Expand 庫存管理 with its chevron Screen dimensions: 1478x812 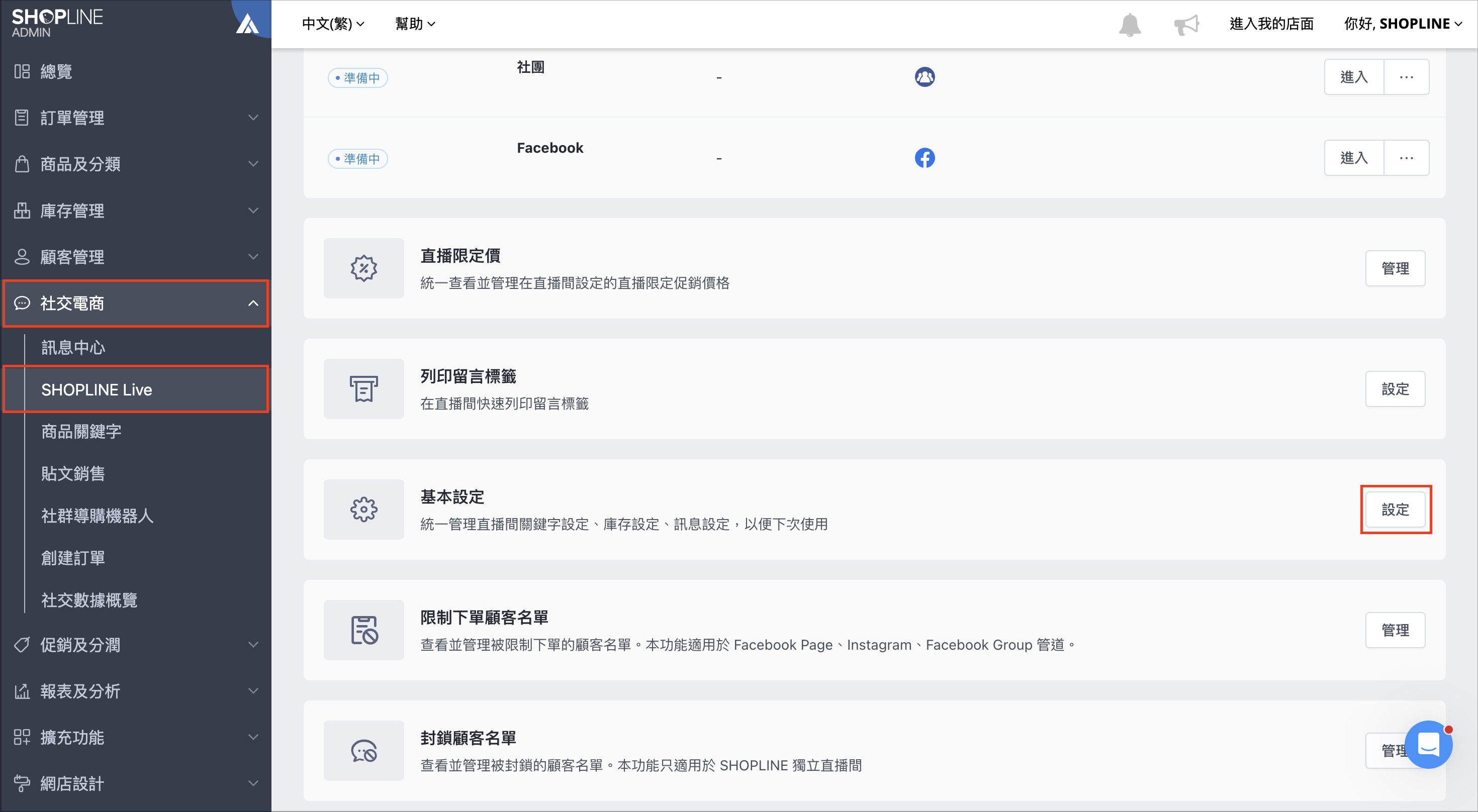tap(253, 211)
